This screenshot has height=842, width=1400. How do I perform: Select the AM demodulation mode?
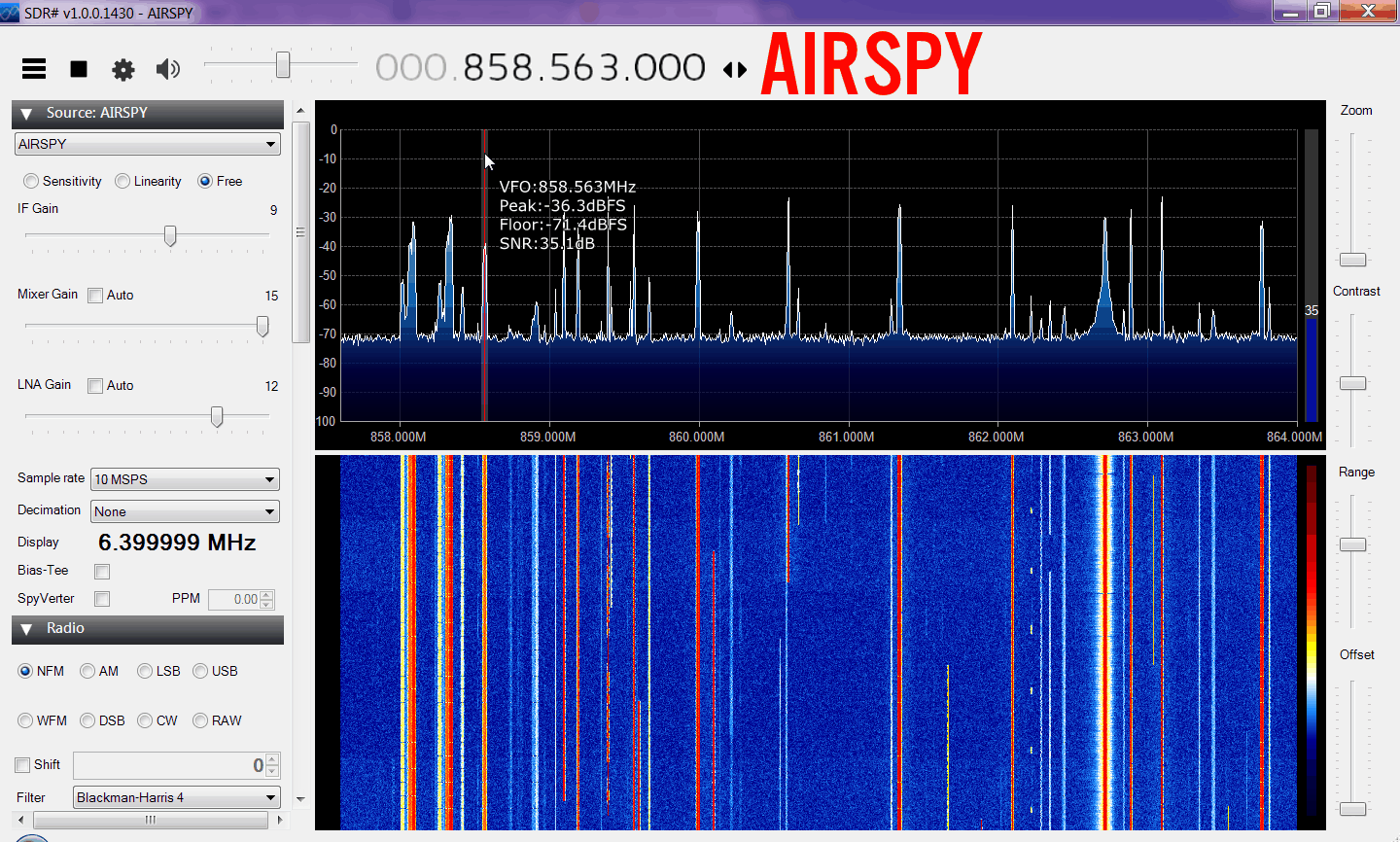click(x=87, y=671)
